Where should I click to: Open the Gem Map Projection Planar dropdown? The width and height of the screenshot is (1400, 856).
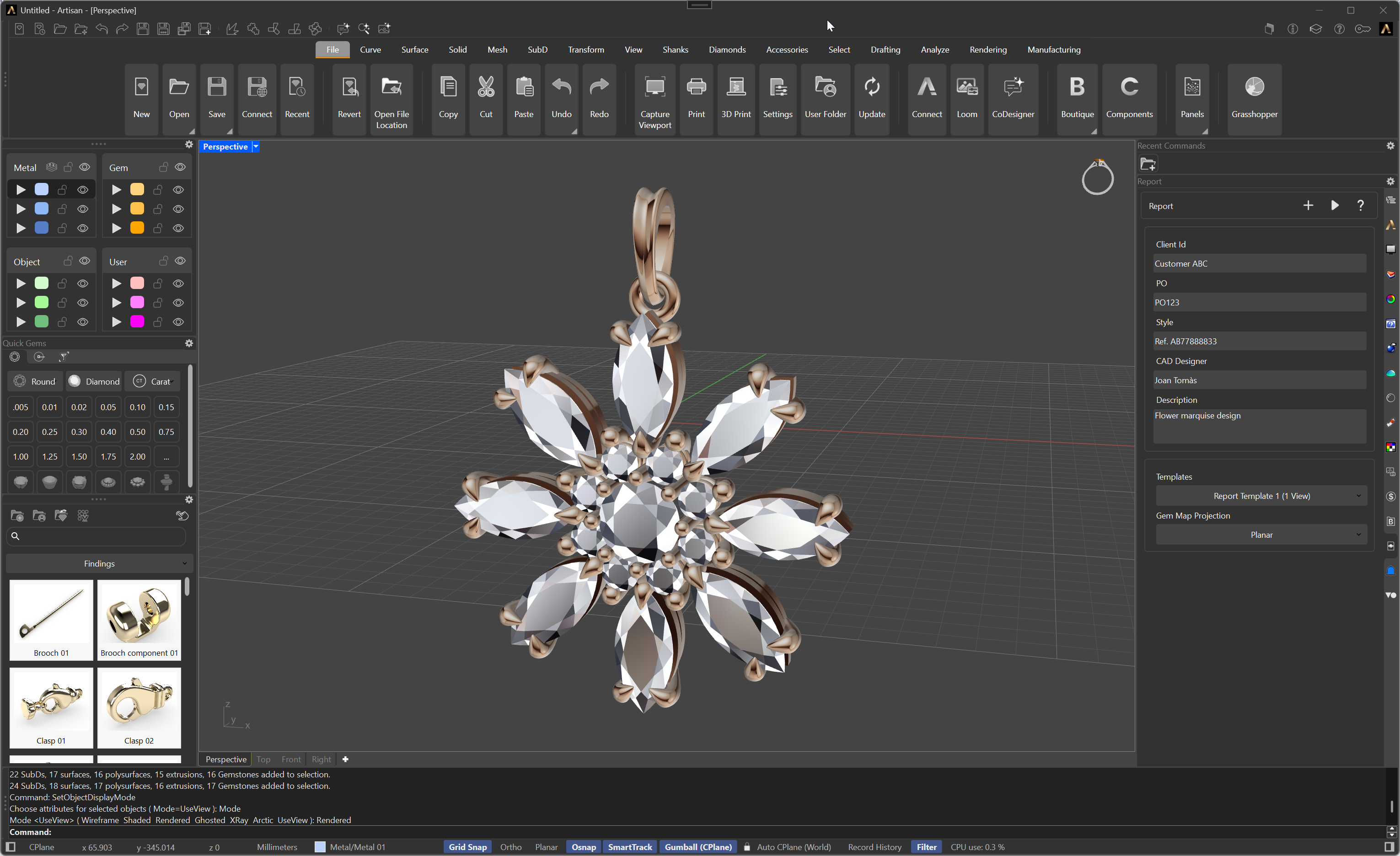tap(1261, 535)
